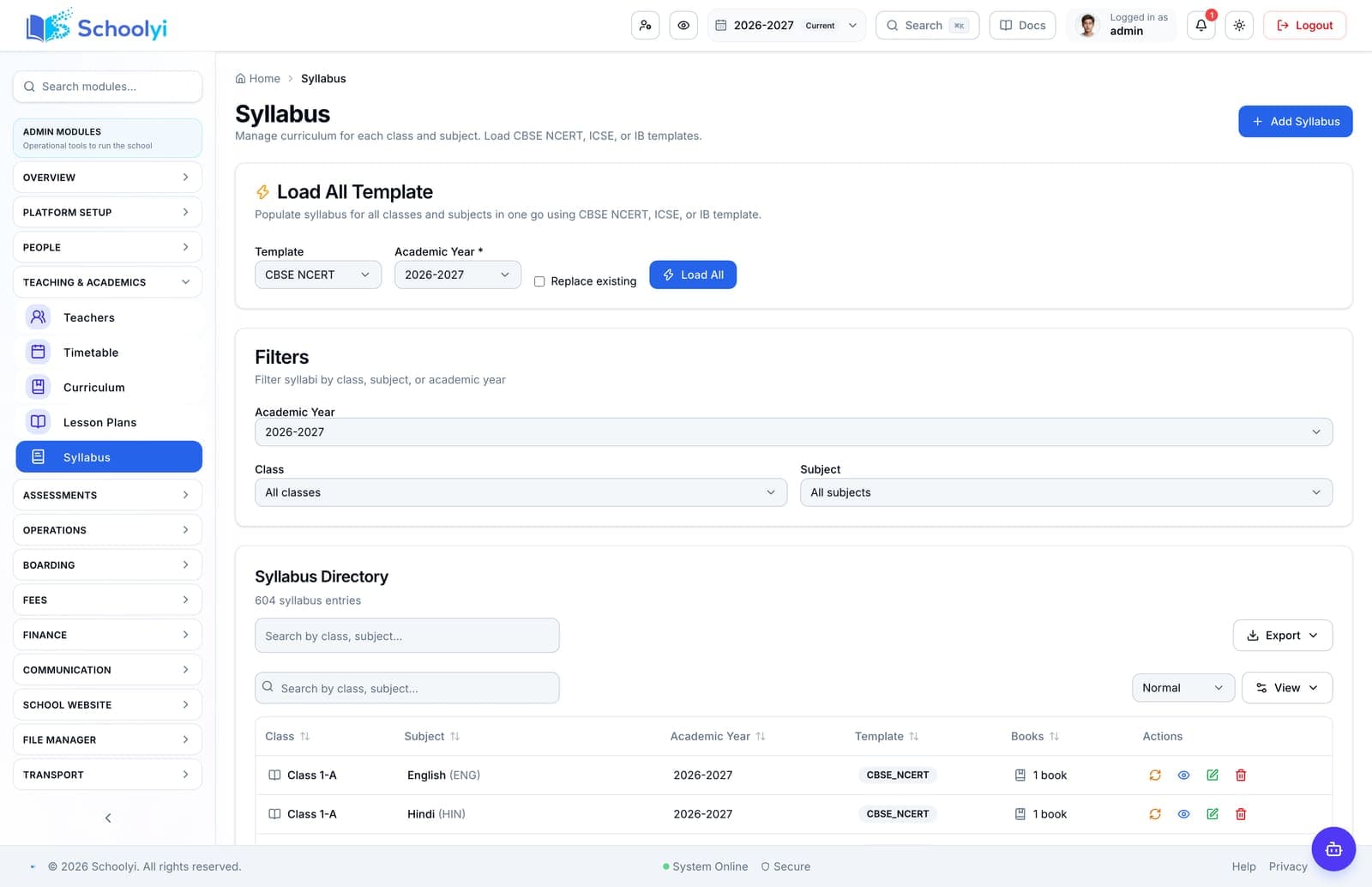View the Class 1-A English syllabus entry
This screenshot has width=1372, height=887.
(x=1183, y=775)
